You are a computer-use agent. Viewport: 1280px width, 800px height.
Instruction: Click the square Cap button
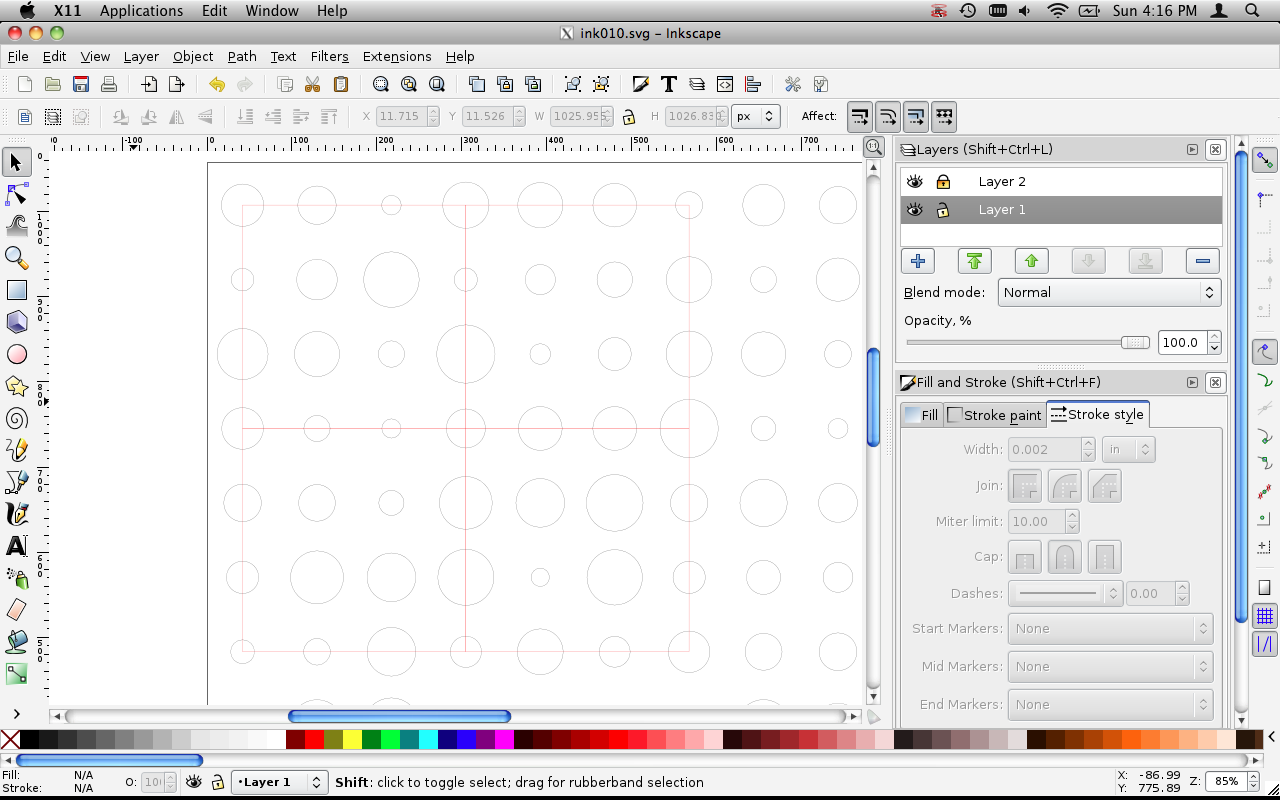coord(1105,557)
